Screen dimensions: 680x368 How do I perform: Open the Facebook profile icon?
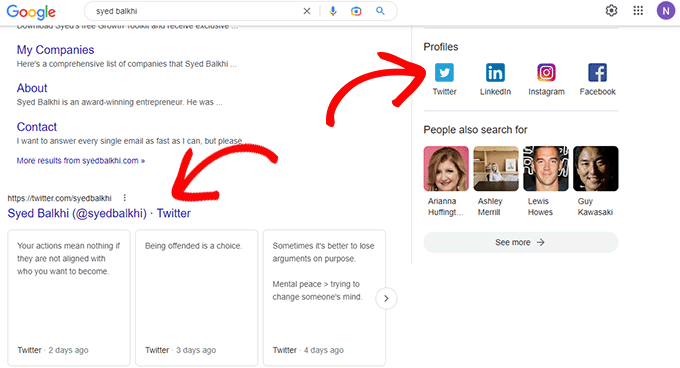(597, 73)
